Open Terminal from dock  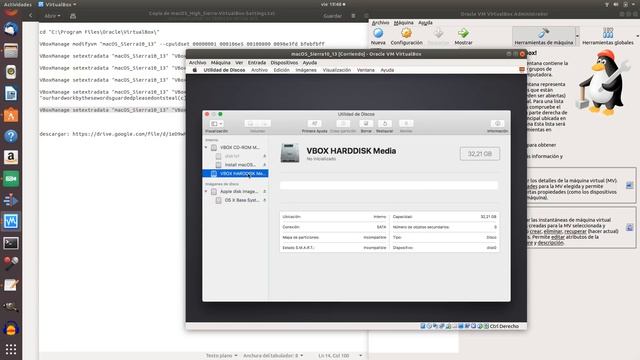click(11, 243)
